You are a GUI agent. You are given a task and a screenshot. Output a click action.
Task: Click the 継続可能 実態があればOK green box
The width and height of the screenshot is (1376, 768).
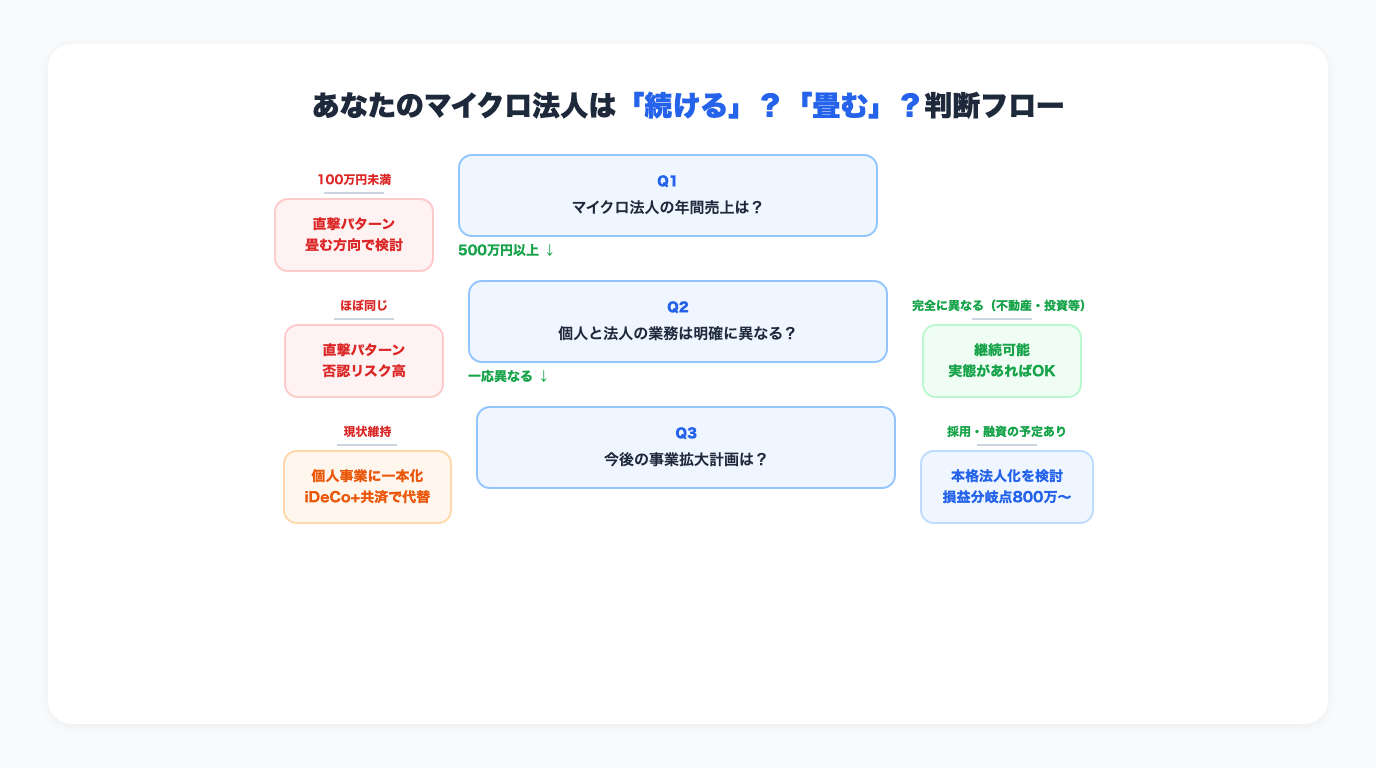coord(1001,360)
